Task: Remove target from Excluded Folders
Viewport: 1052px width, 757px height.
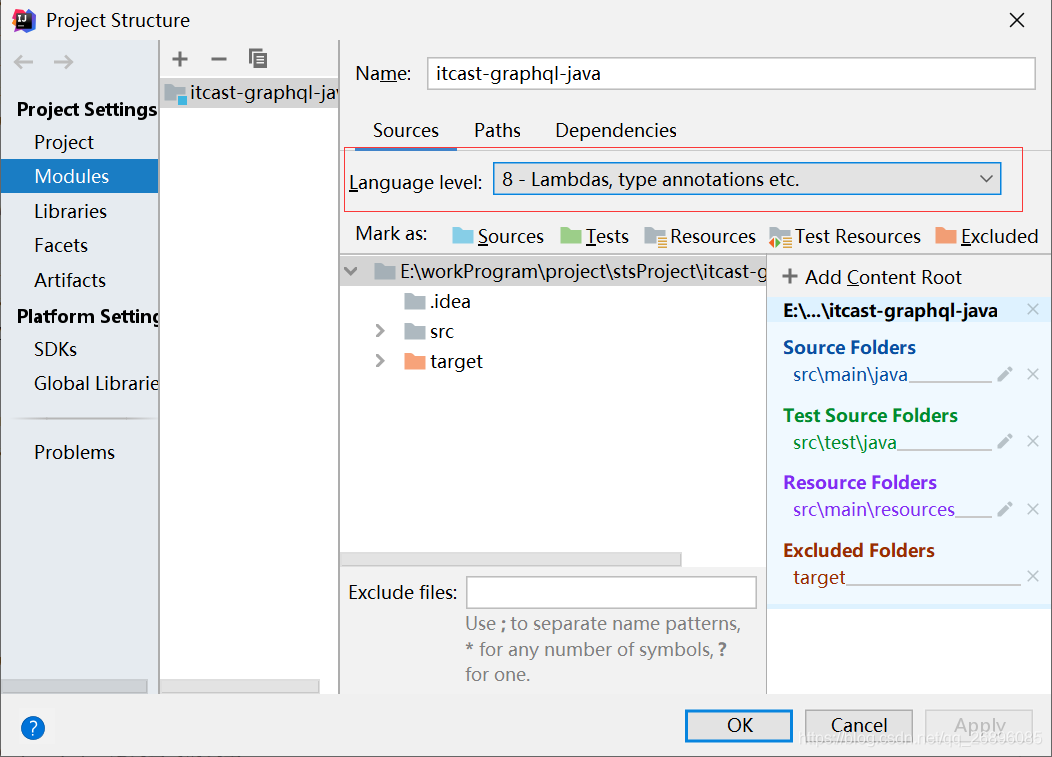Action: point(1033,576)
